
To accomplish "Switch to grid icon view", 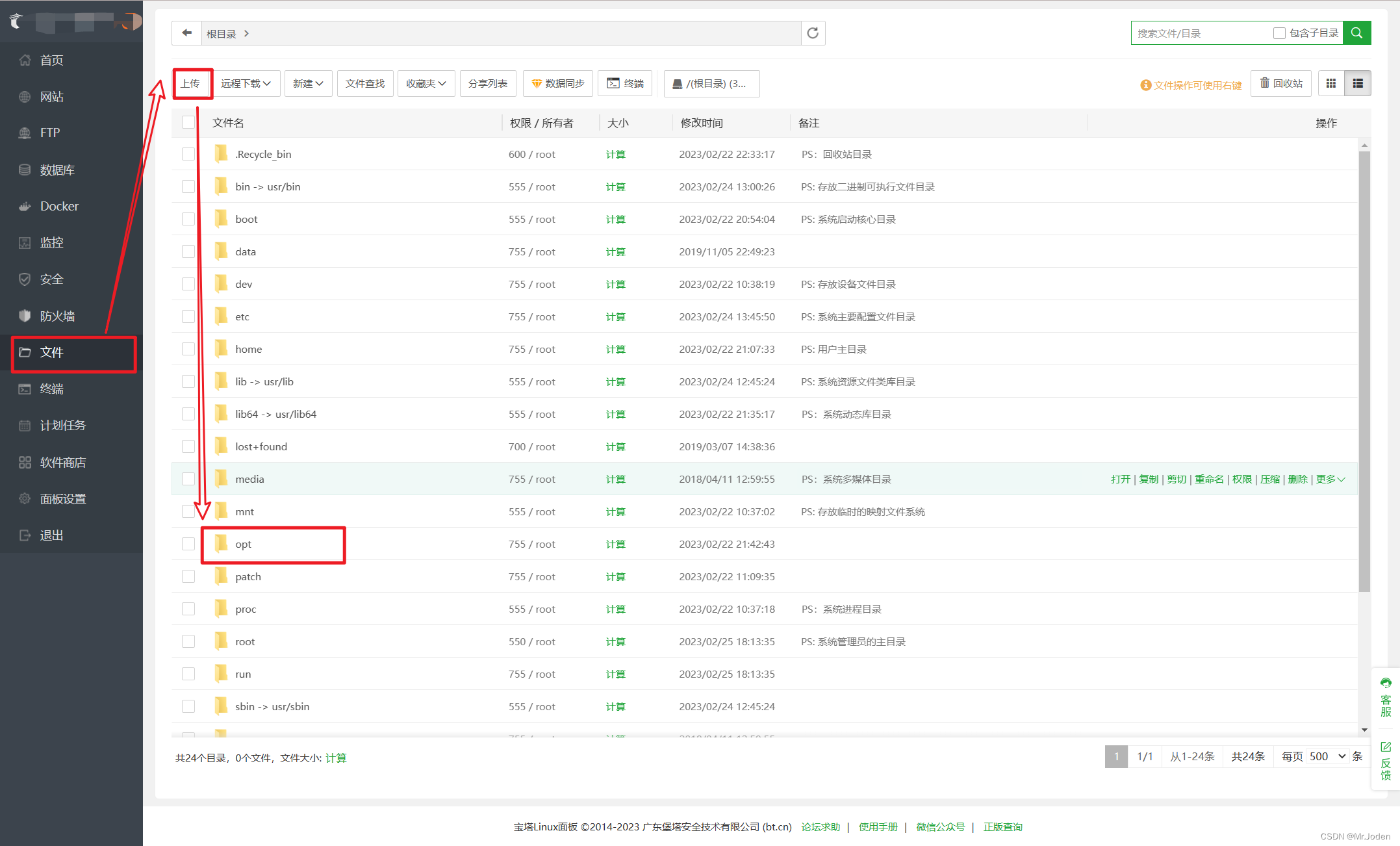I will (x=1331, y=83).
